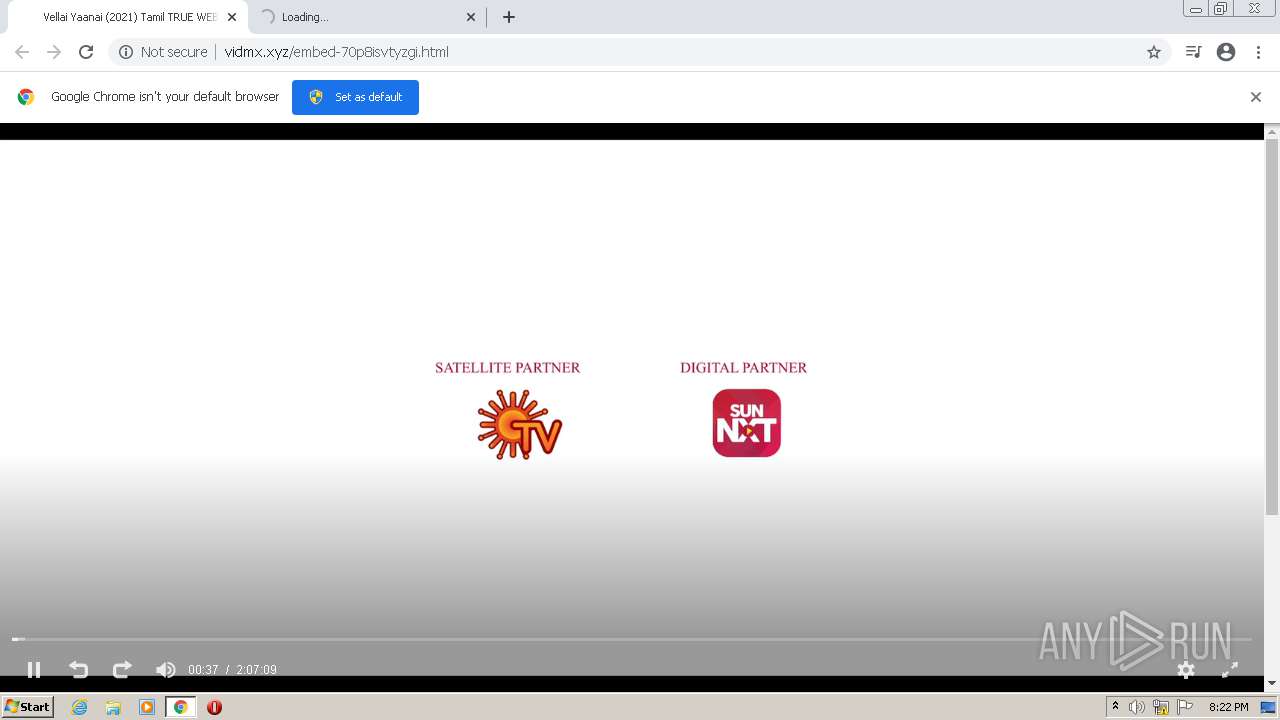Skip forward with the forward arrow icon
The height and width of the screenshot is (720, 1280).
point(122,670)
